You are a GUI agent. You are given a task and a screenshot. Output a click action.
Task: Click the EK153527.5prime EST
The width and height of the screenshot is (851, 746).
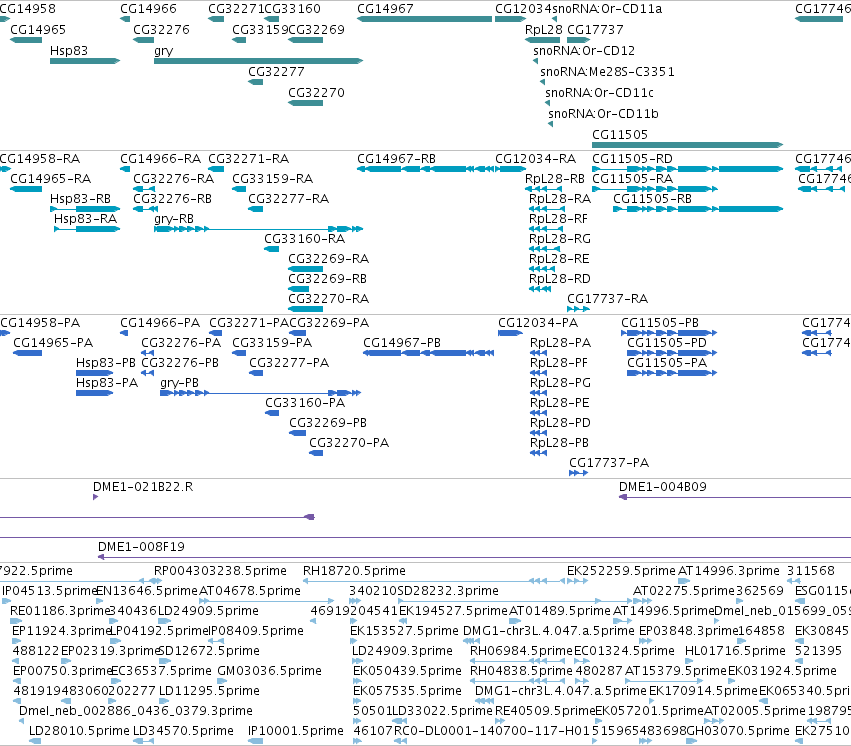pos(355,641)
